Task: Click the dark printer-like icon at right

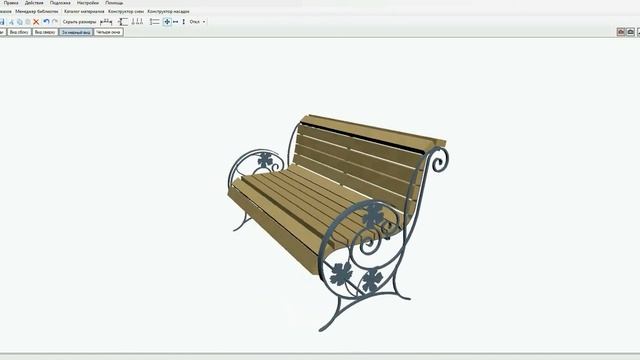Action: tap(631, 32)
